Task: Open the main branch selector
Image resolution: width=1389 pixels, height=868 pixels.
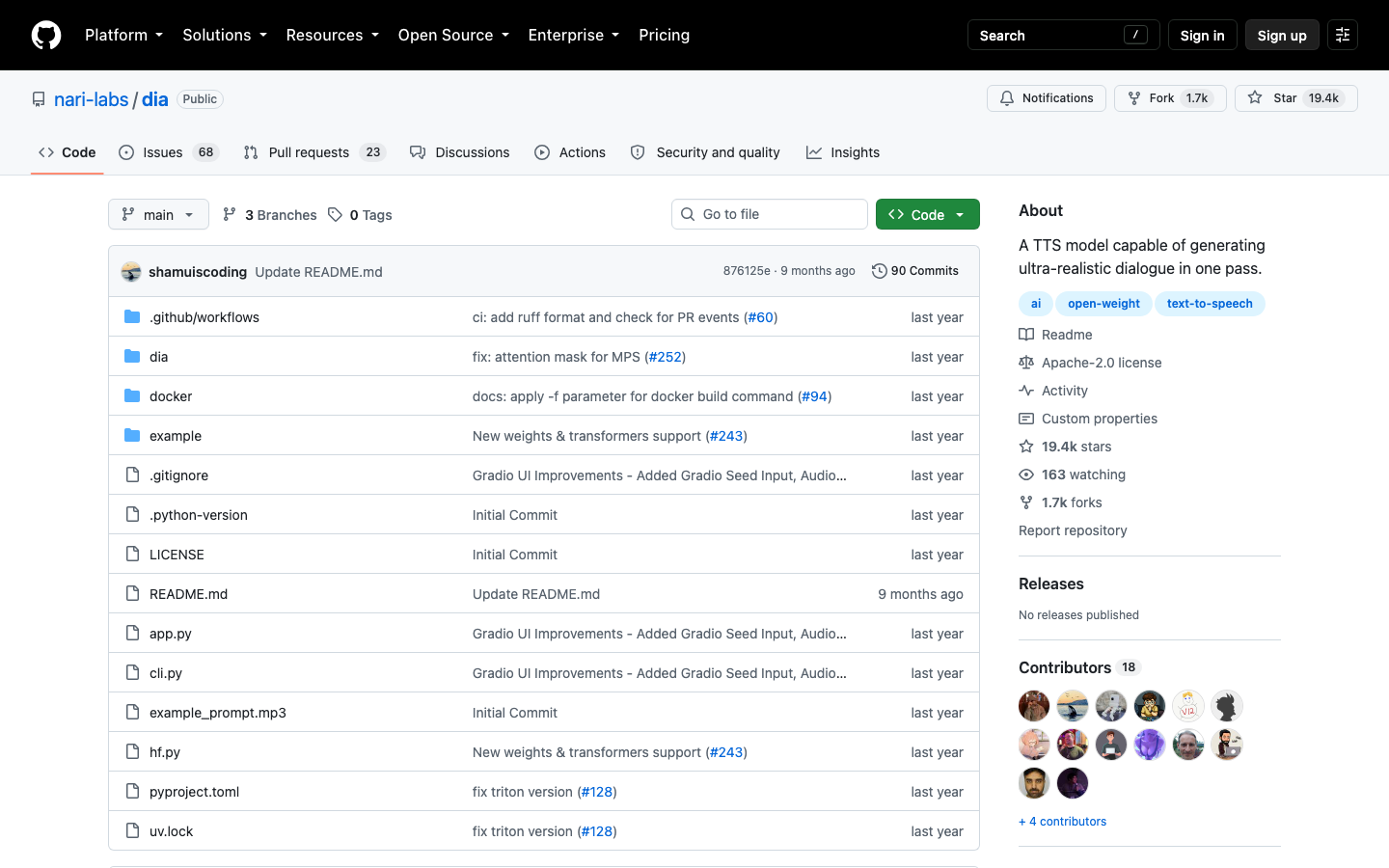Action: coord(158,214)
